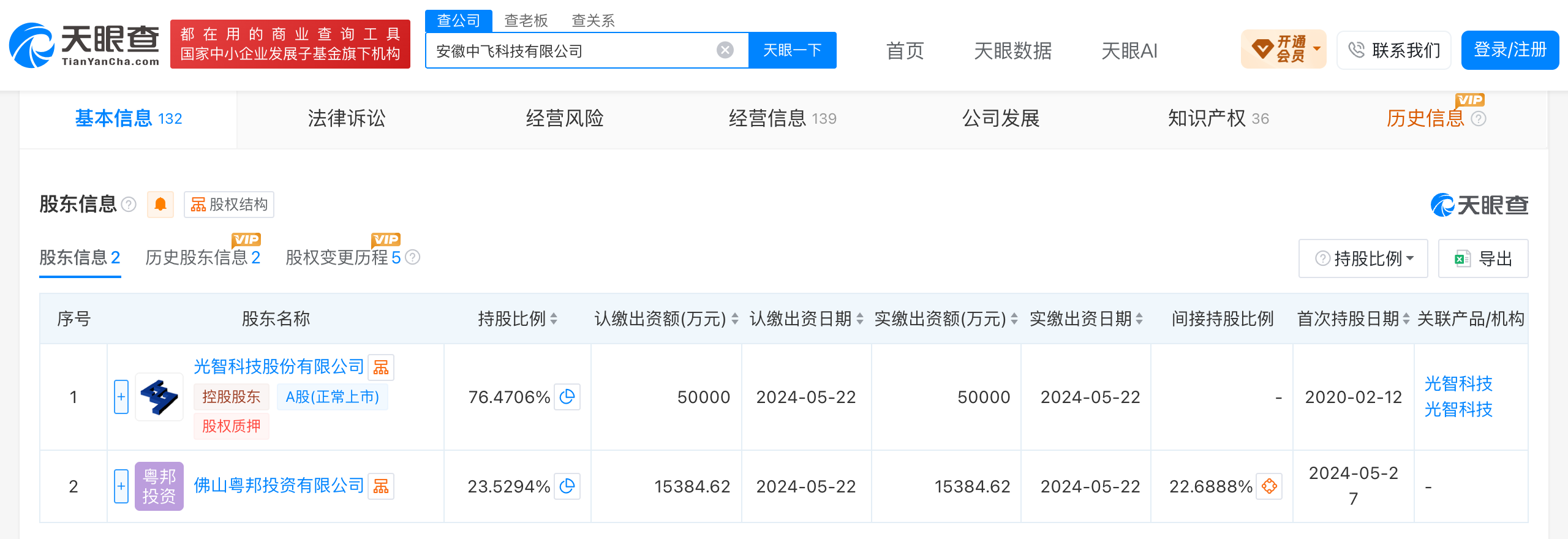Expand row 1 shareholder details
The image size is (1568, 539).
pyautogui.click(x=121, y=397)
